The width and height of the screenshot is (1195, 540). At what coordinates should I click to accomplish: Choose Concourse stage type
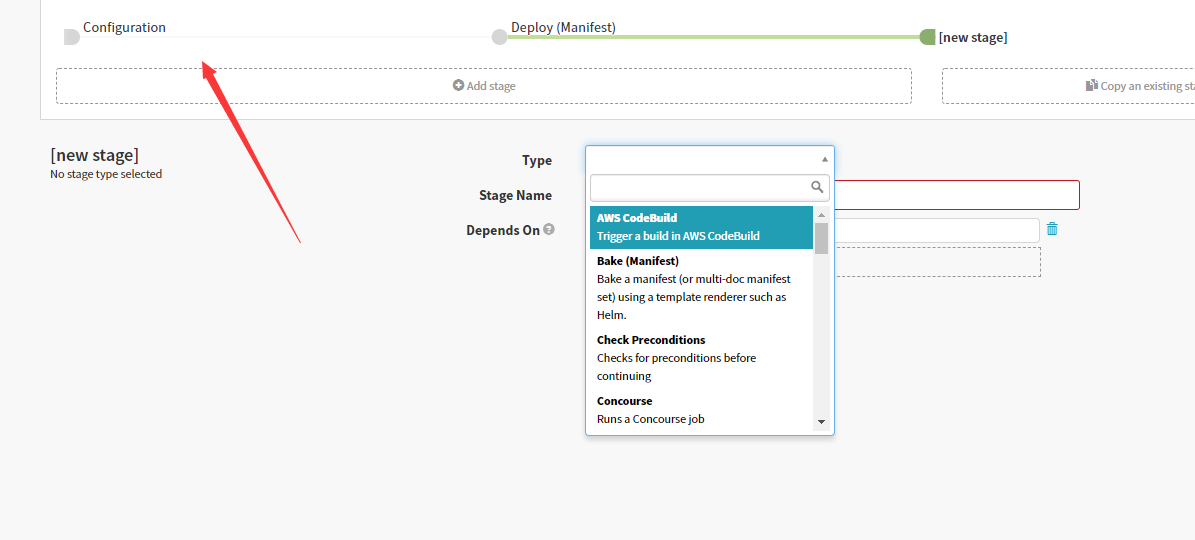pos(703,410)
